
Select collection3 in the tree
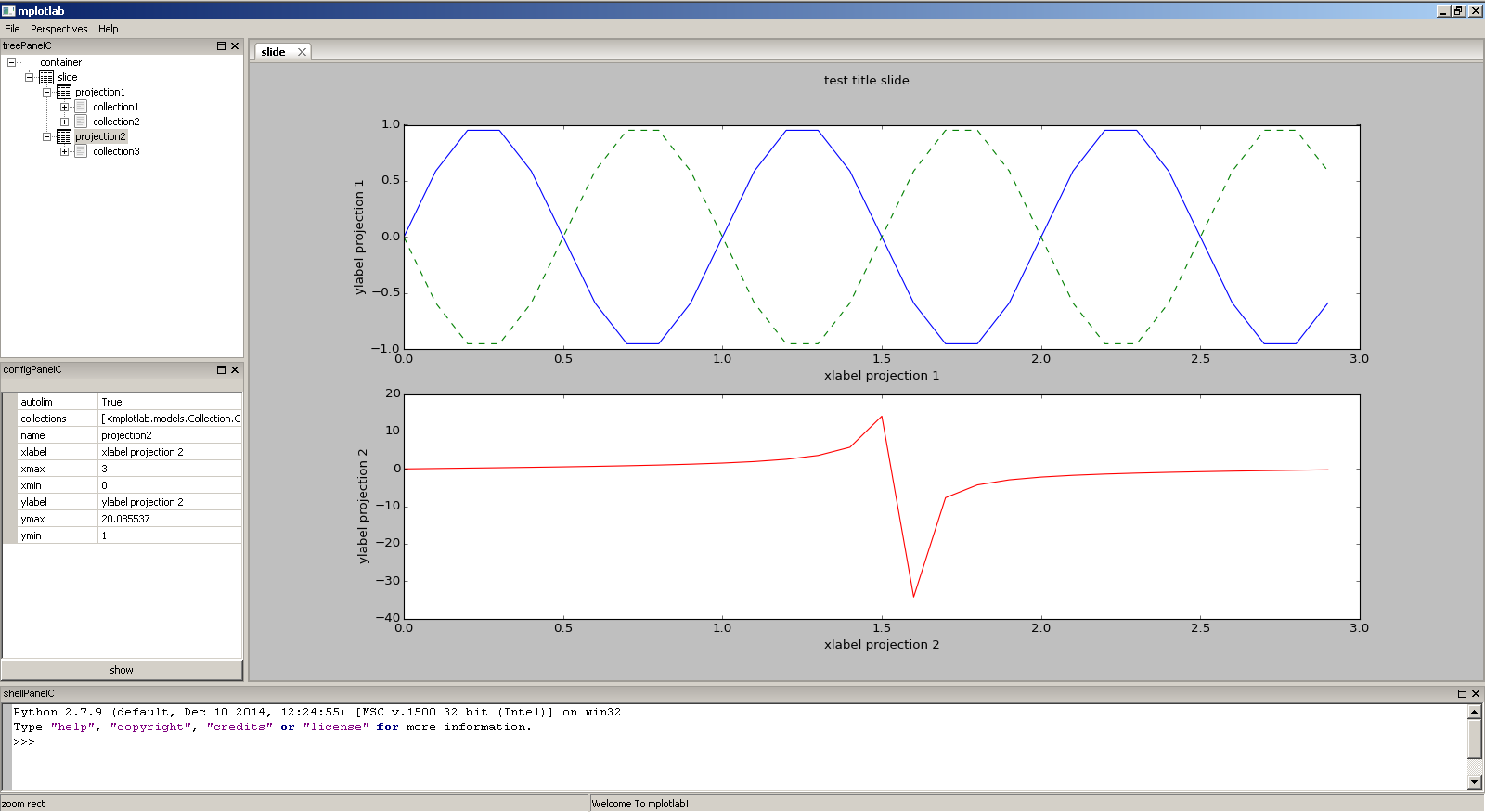[116, 151]
